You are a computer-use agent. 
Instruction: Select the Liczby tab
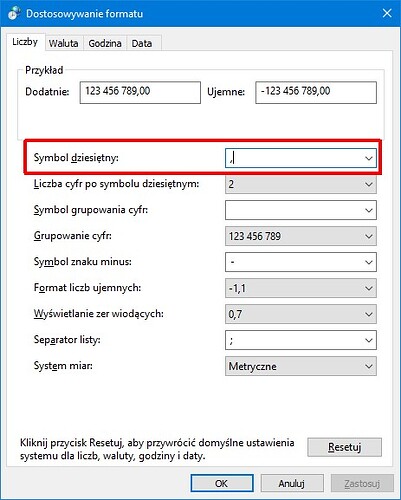pos(25,42)
